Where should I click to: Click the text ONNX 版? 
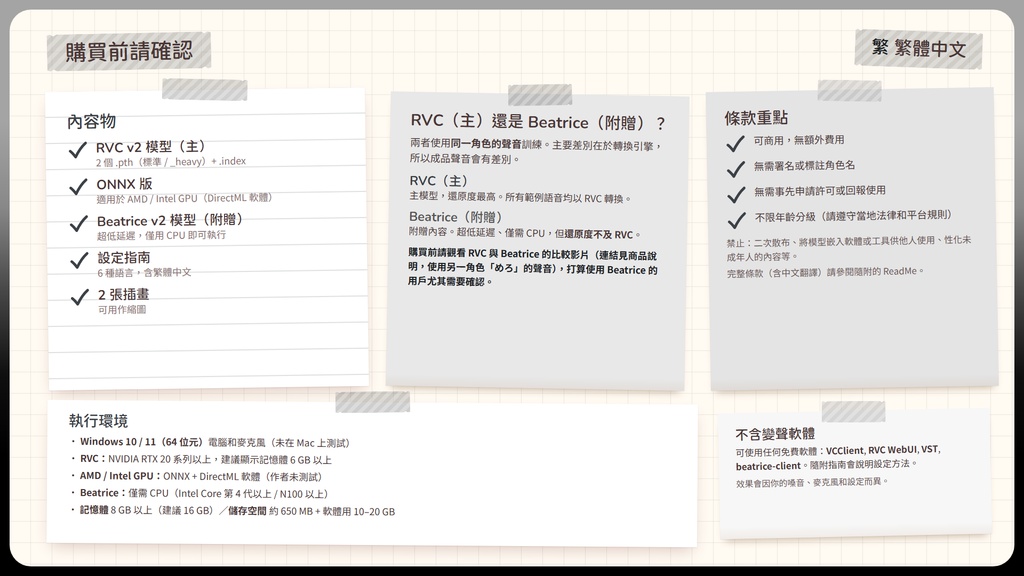pos(124,184)
